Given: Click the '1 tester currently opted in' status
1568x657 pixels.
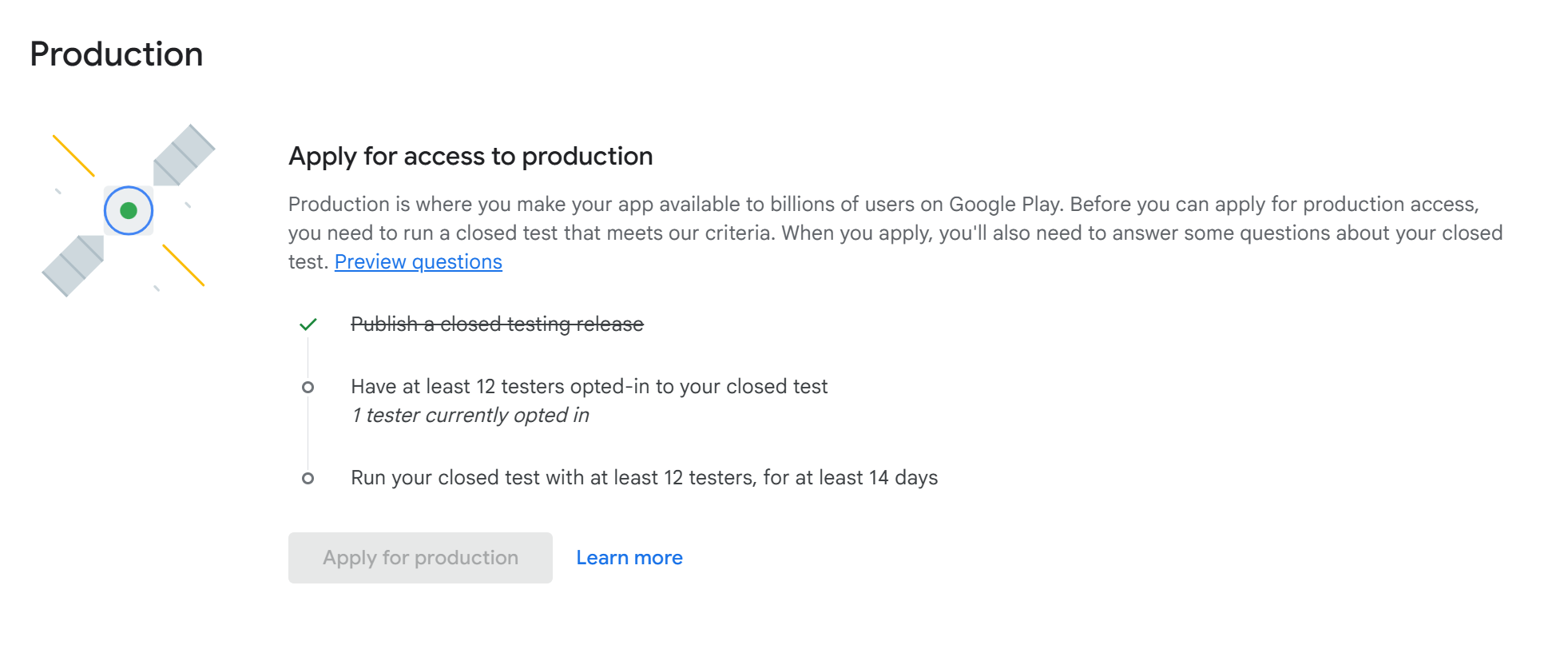Looking at the screenshot, I should [x=470, y=416].
